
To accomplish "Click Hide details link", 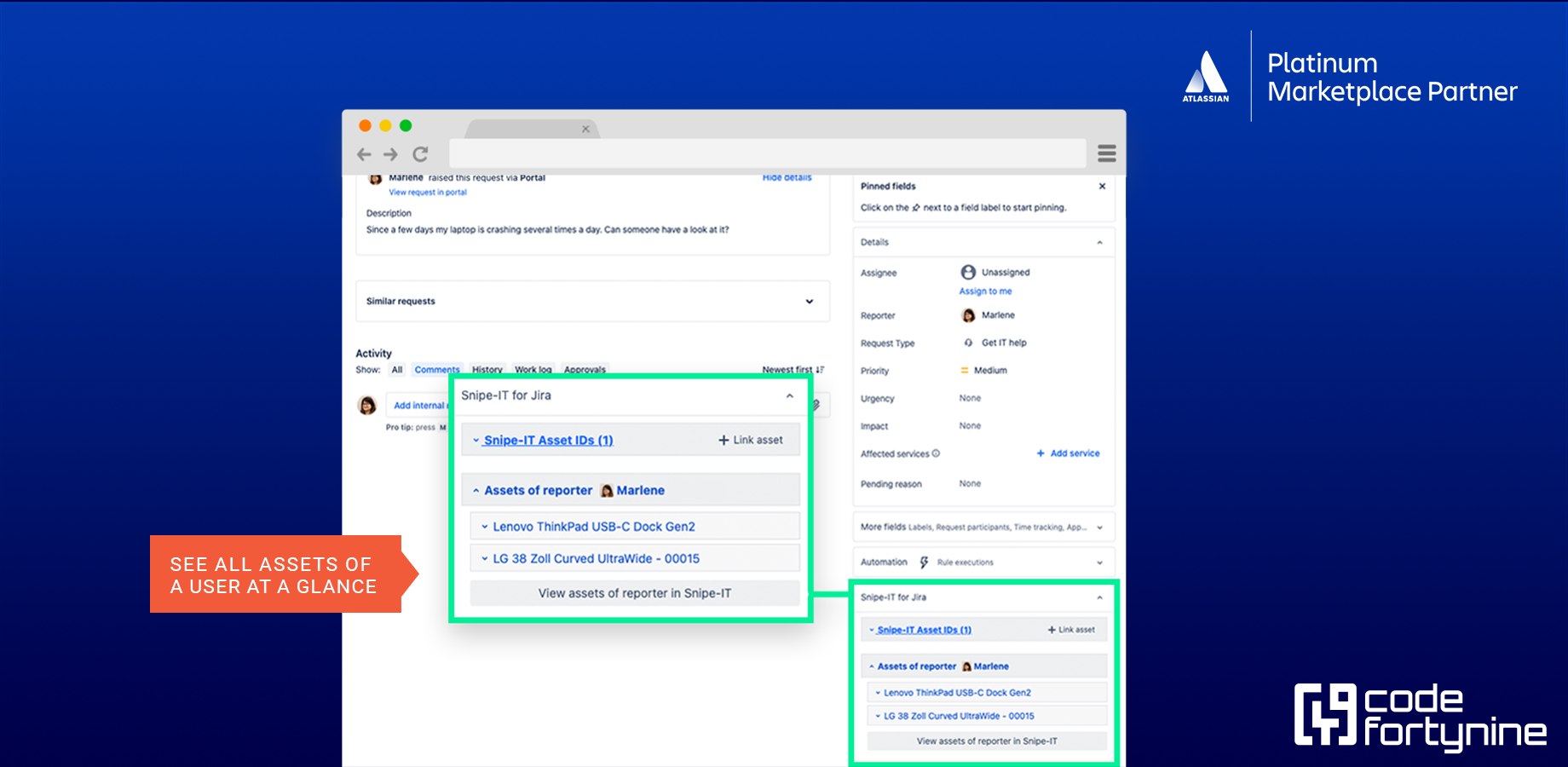I will pos(787,177).
